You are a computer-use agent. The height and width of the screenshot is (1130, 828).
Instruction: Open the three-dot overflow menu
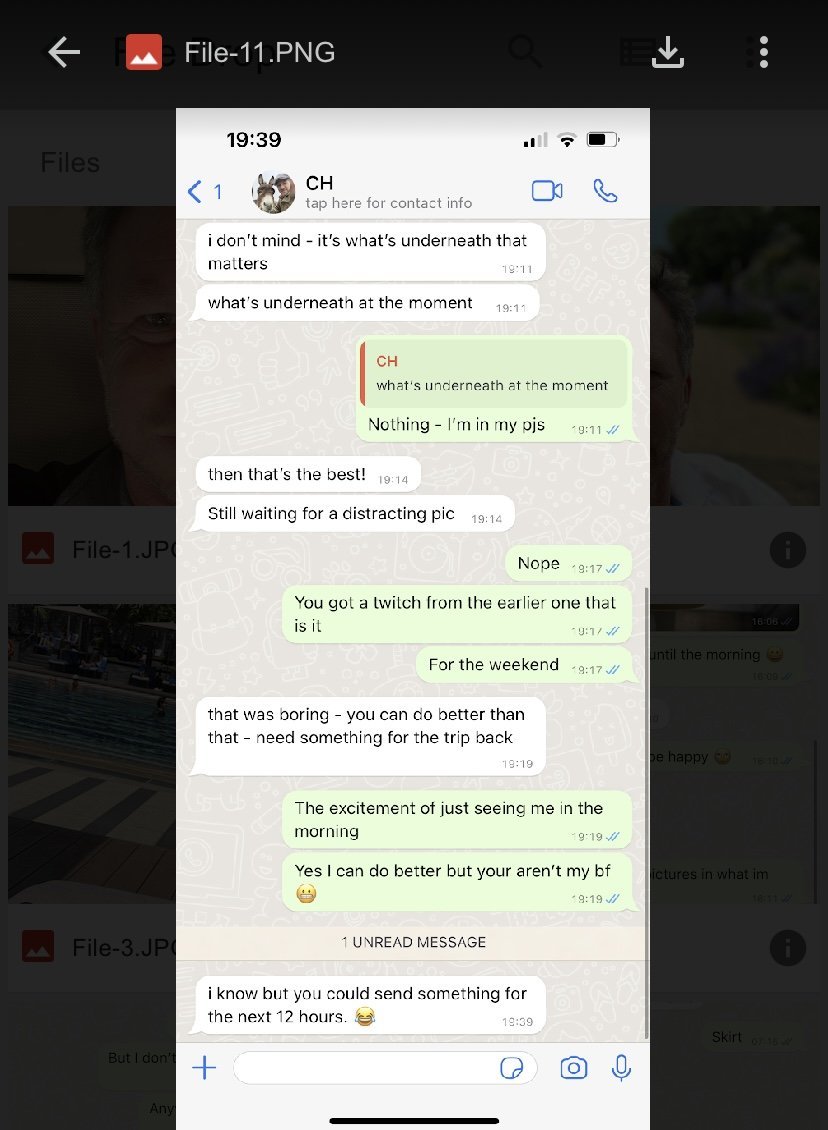tap(764, 53)
